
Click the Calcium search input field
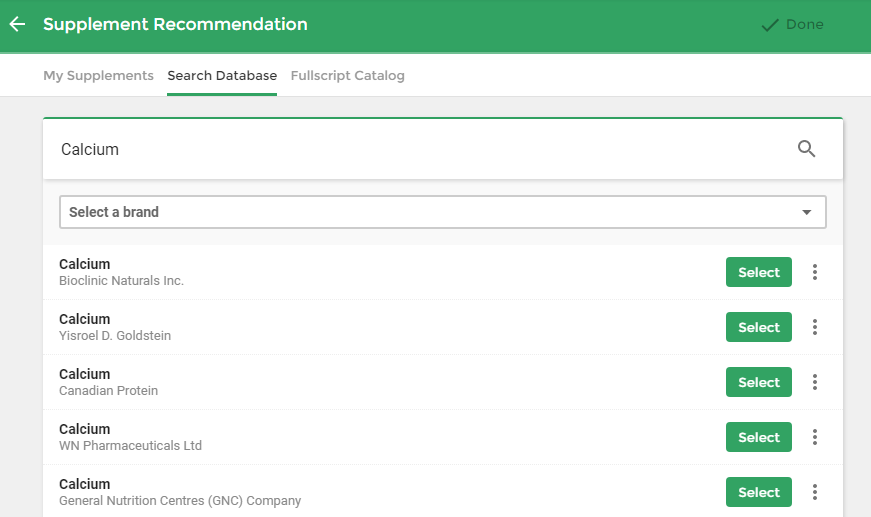(x=422, y=149)
